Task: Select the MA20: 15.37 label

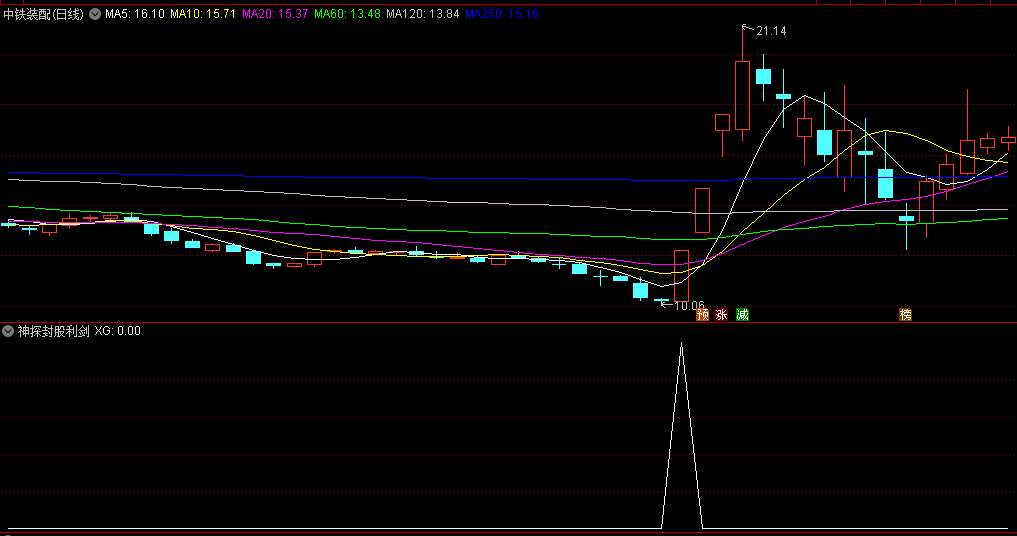Action: pyautogui.click(x=275, y=14)
